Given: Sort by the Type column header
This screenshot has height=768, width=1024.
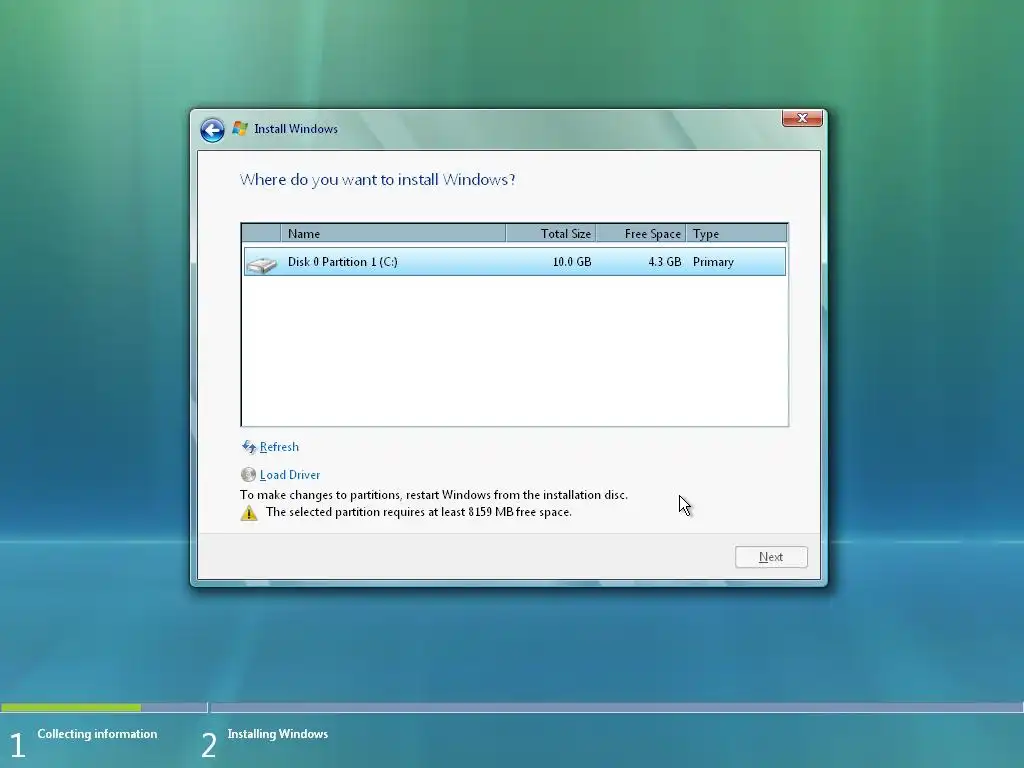Looking at the screenshot, I should click(x=737, y=233).
